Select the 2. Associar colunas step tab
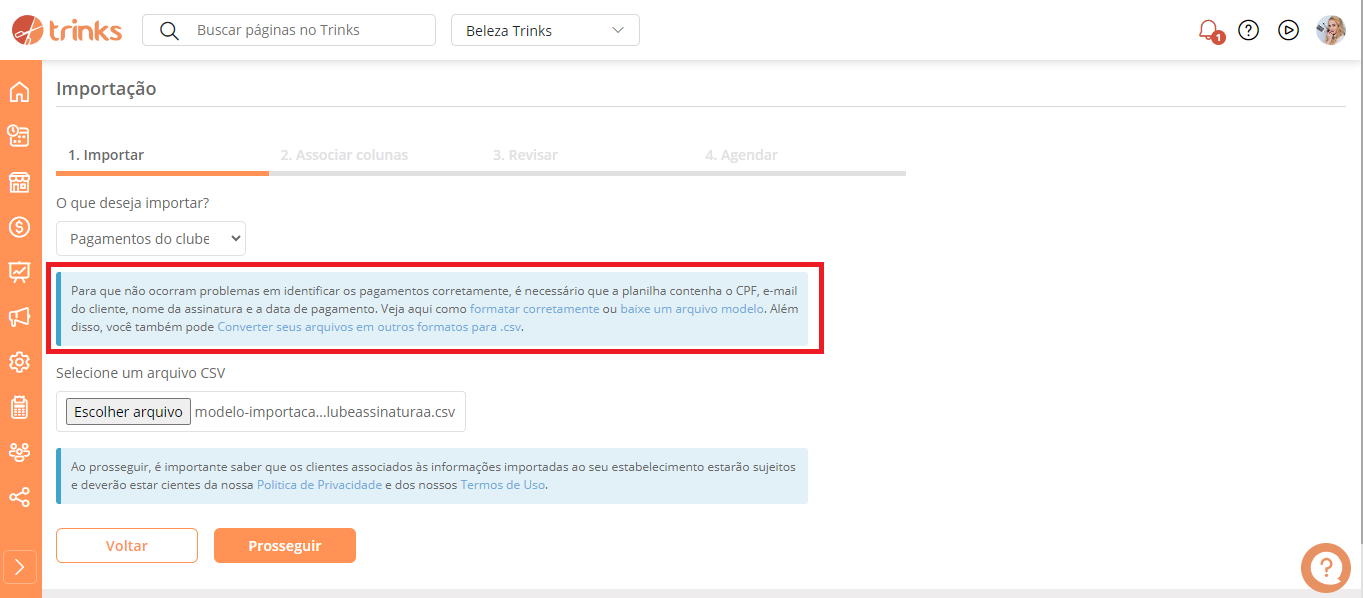 coord(344,155)
